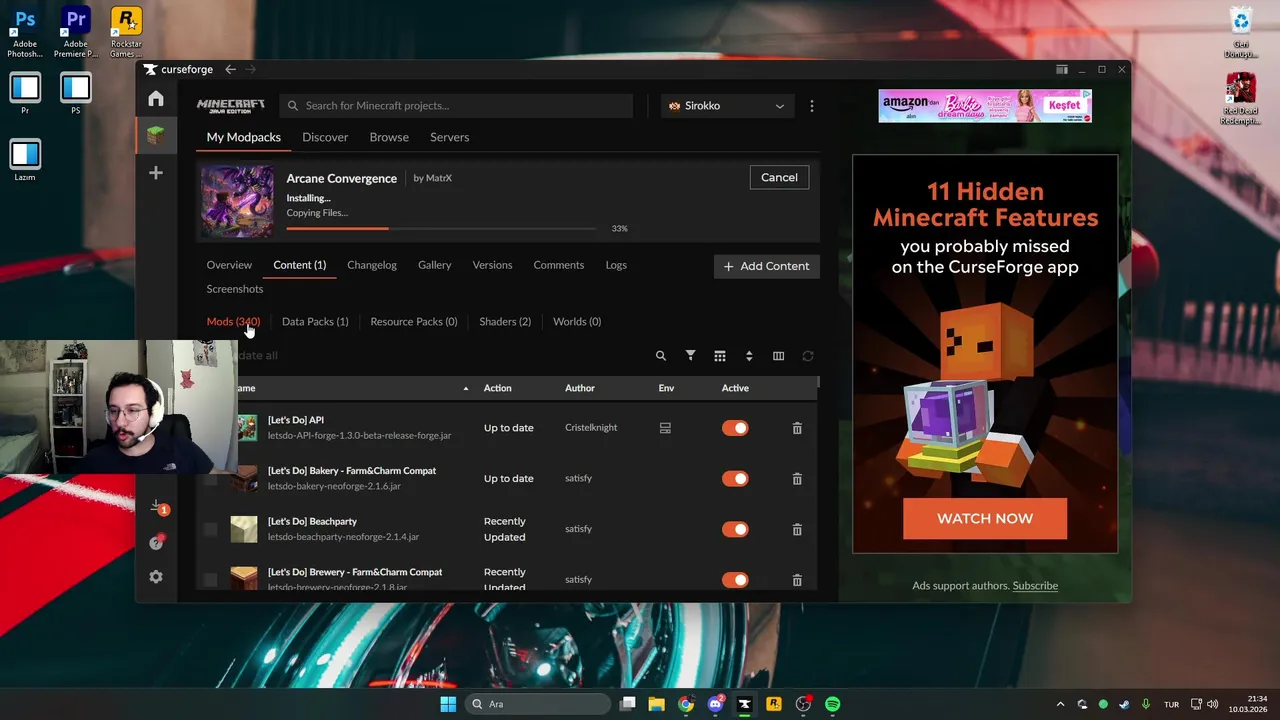Image resolution: width=1280 pixels, height=720 pixels.
Task: Check the [Let's Do] Bakery row checkbox
Action: (210, 479)
